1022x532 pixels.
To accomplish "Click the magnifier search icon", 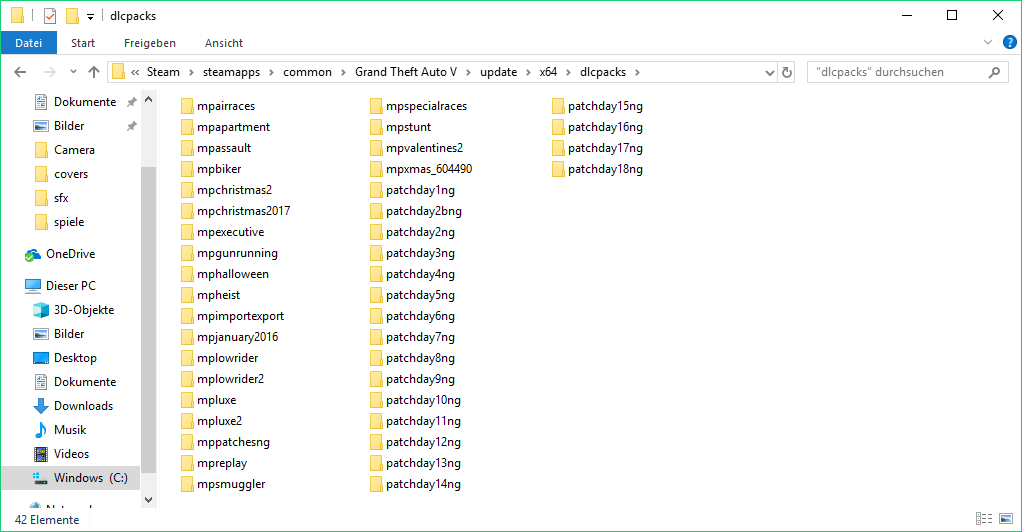I will (x=994, y=72).
